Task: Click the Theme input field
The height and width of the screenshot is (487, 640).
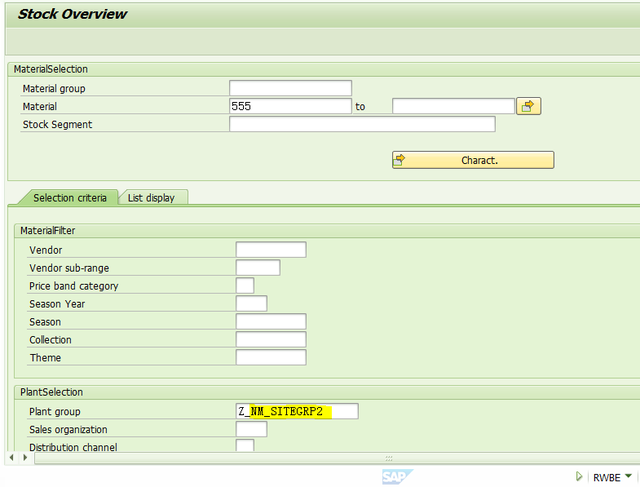Action: [x=271, y=358]
